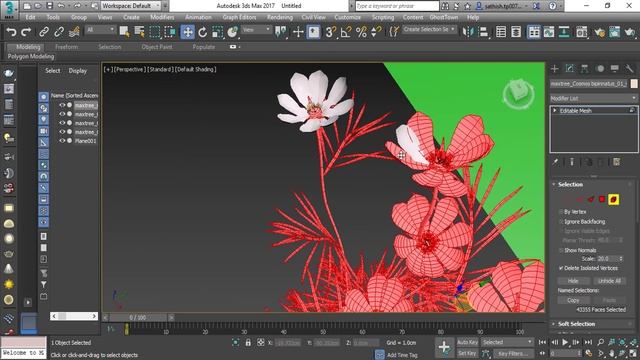Open the Render Setup dialog
This screenshot has height=360, width=640.
pyautogui.click(x=599, y=32)
